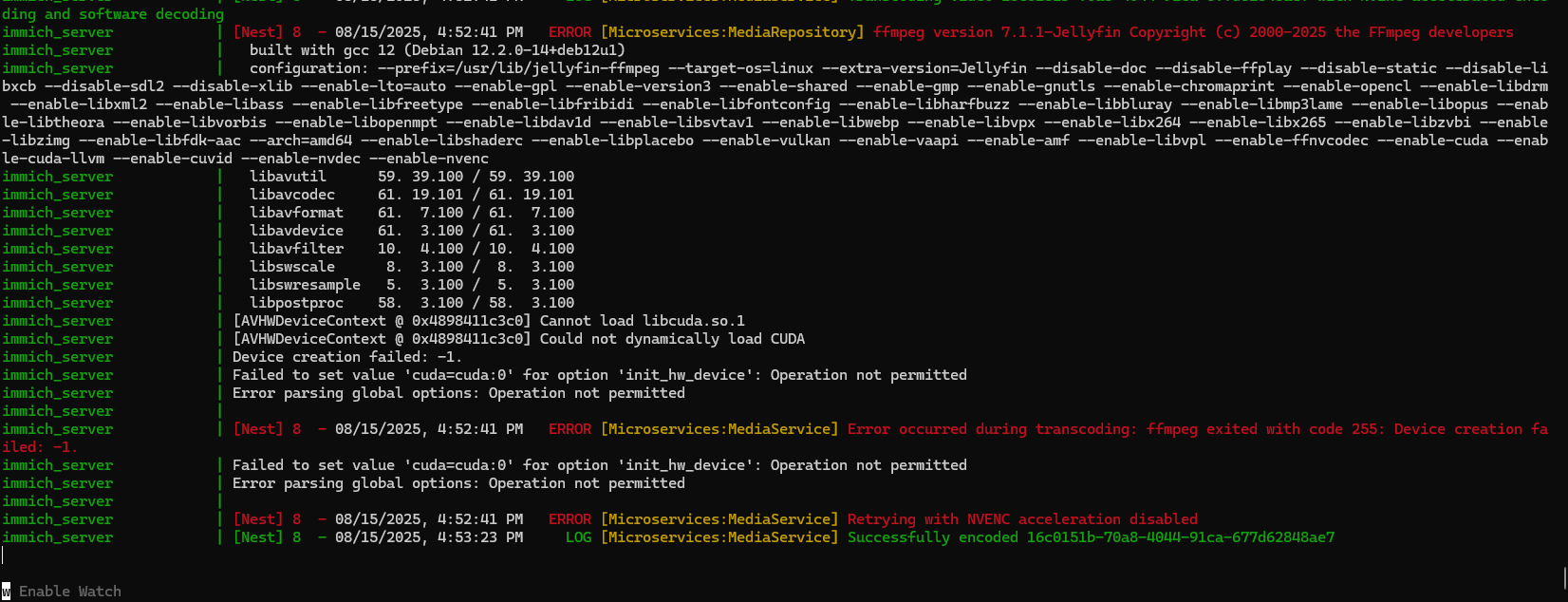Viewport: 1568px width, 602px height.
Task: Click the terminal scrollbar thumb
Action: pos(1563,577)
